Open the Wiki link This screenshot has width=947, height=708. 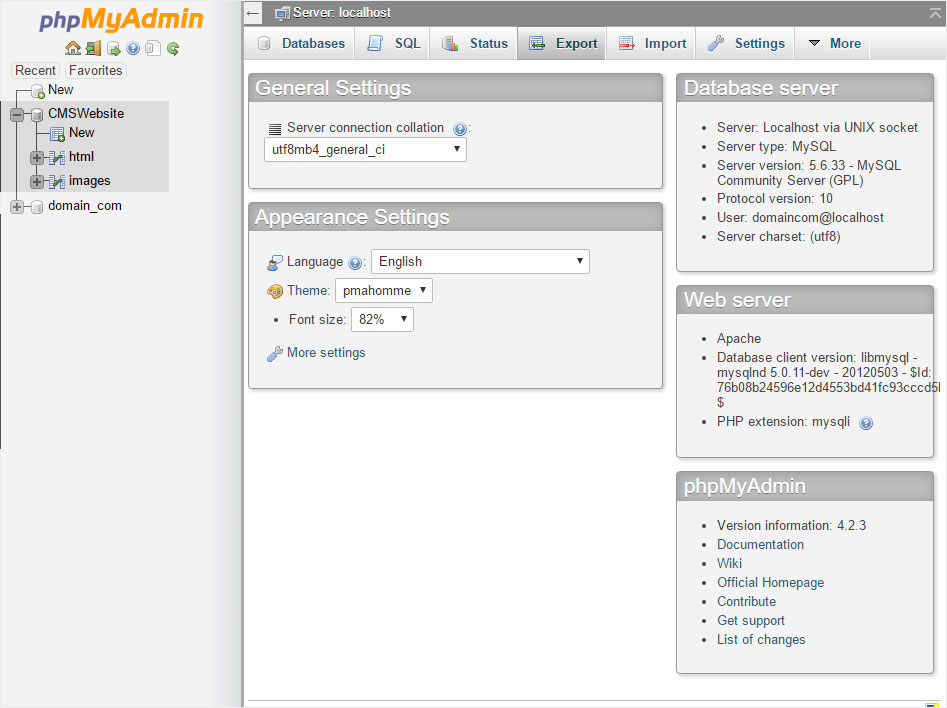pos(730,564)
